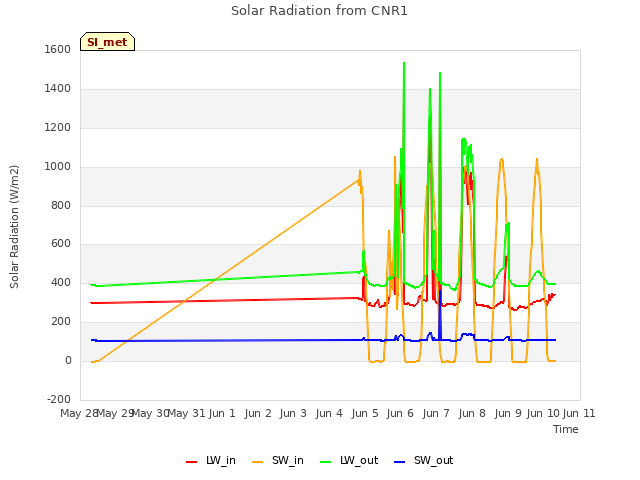640x480 pixels.
Task: Click the blue SW_out legend color marker
Action: click(x=400, y=462)
